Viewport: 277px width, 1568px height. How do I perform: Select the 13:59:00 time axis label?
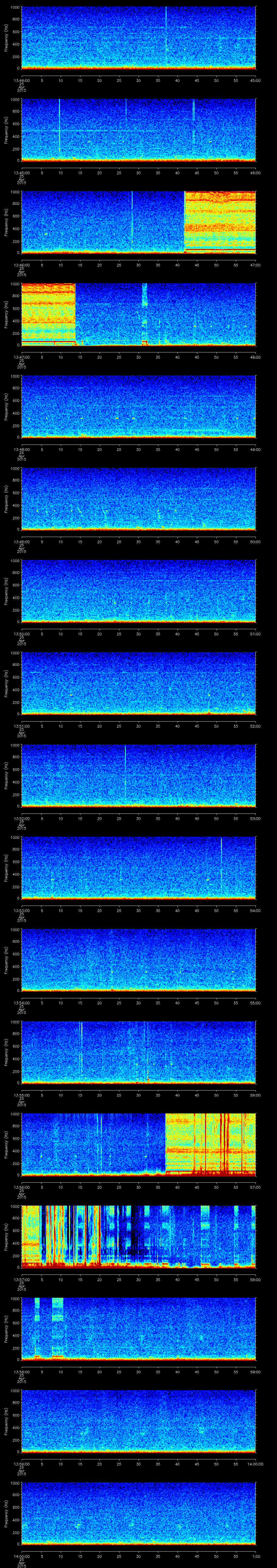tap(21, 1464)
